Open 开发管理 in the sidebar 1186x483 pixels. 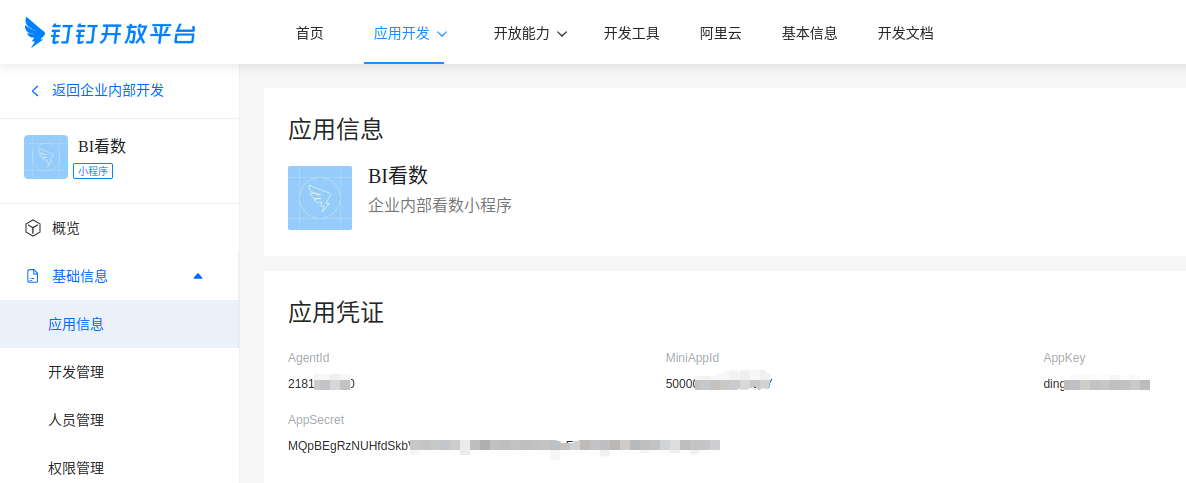[76, 372]
